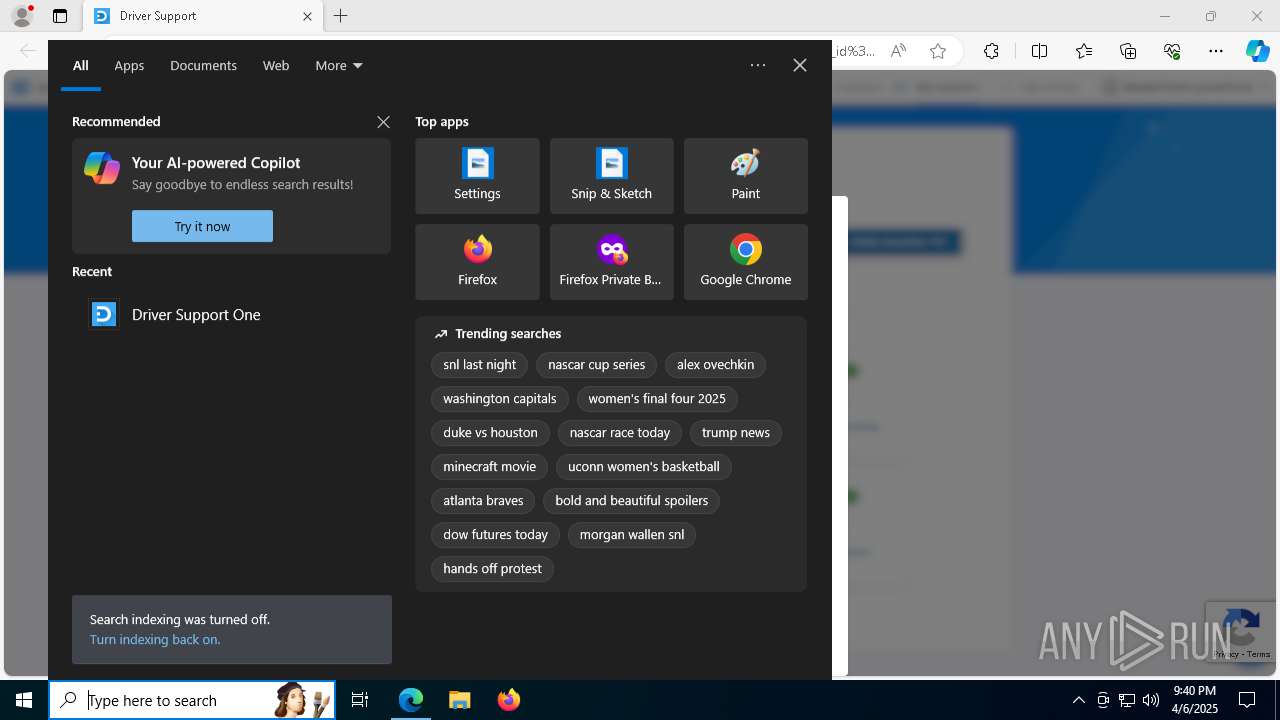
Task: Toggle Edge split screen
Action: coord(1039,51)
